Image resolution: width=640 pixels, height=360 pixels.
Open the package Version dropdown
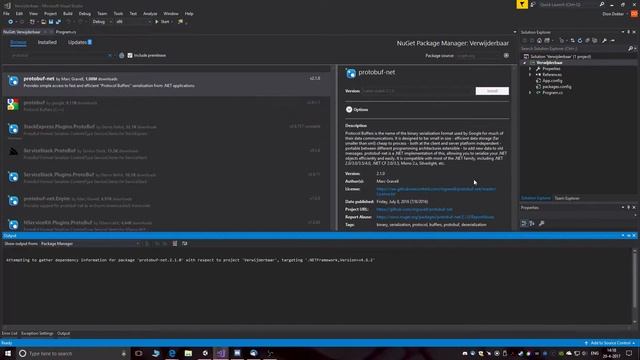(417, 91)
